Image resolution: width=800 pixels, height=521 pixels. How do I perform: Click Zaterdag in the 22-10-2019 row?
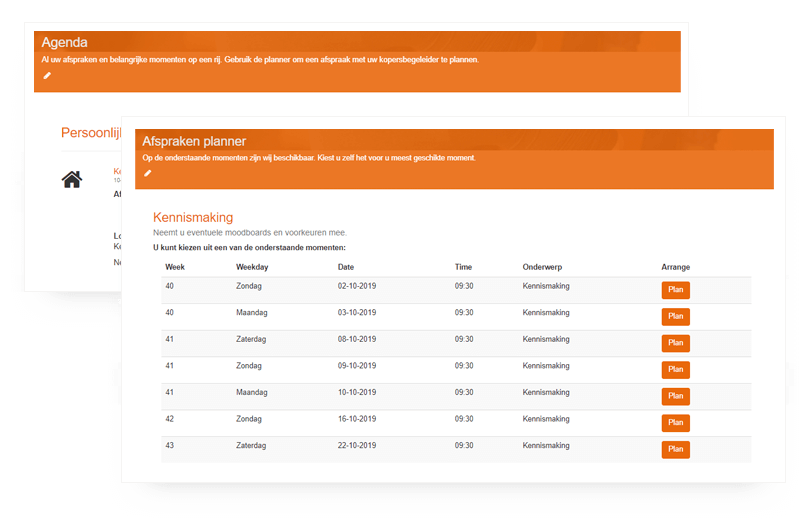coord(251,445)
